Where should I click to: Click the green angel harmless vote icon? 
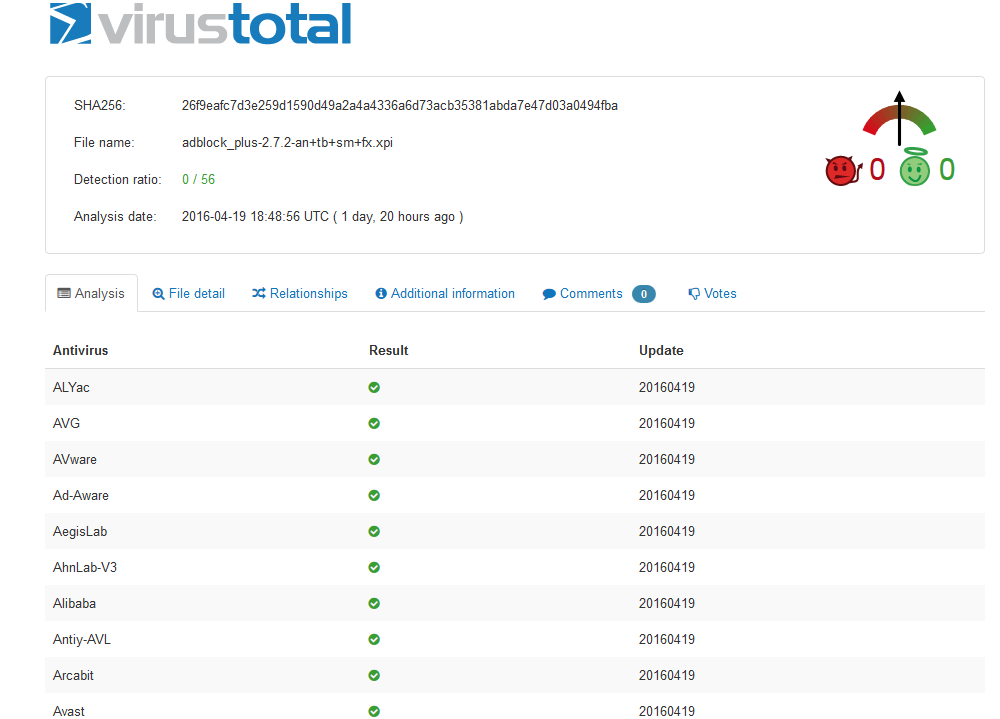point(915,167)
